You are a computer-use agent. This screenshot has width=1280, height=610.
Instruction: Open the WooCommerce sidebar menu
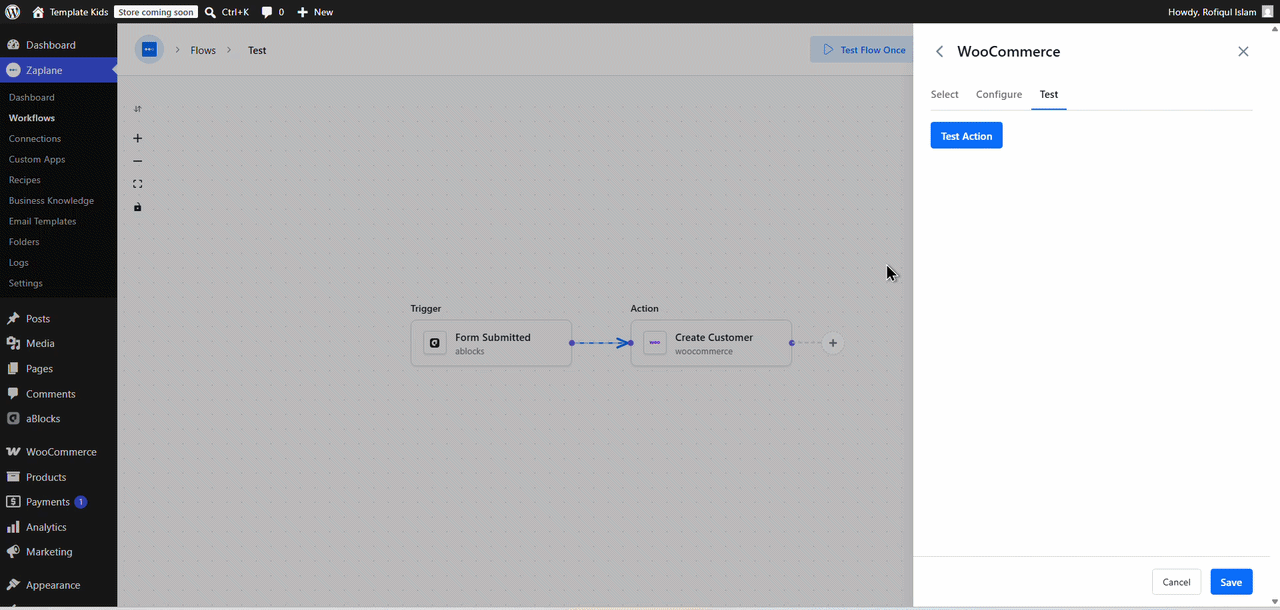[x=58, y=451]
